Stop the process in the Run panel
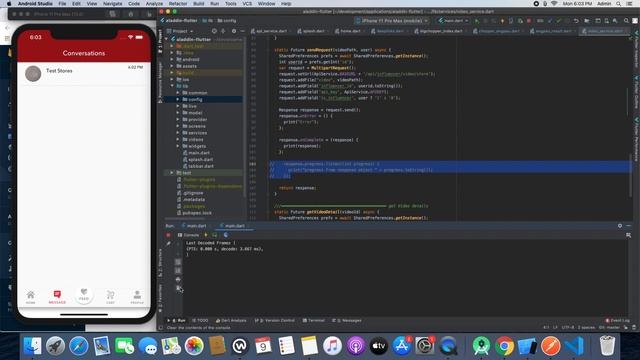The width and height of the screenshot is (640, 360). (x=168, y=235)
